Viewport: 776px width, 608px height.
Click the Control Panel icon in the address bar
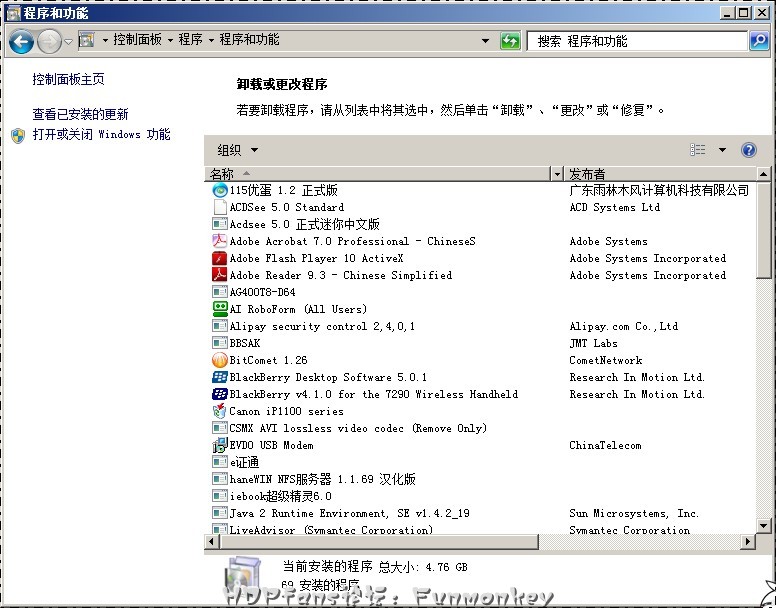[87, 40]
